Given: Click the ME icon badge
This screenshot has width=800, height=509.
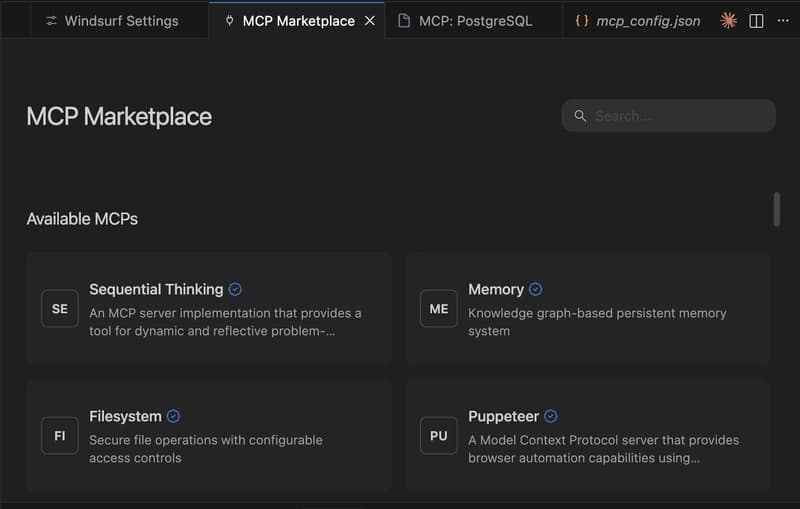Looking at the screenshot, I should (x=439, y=309).
